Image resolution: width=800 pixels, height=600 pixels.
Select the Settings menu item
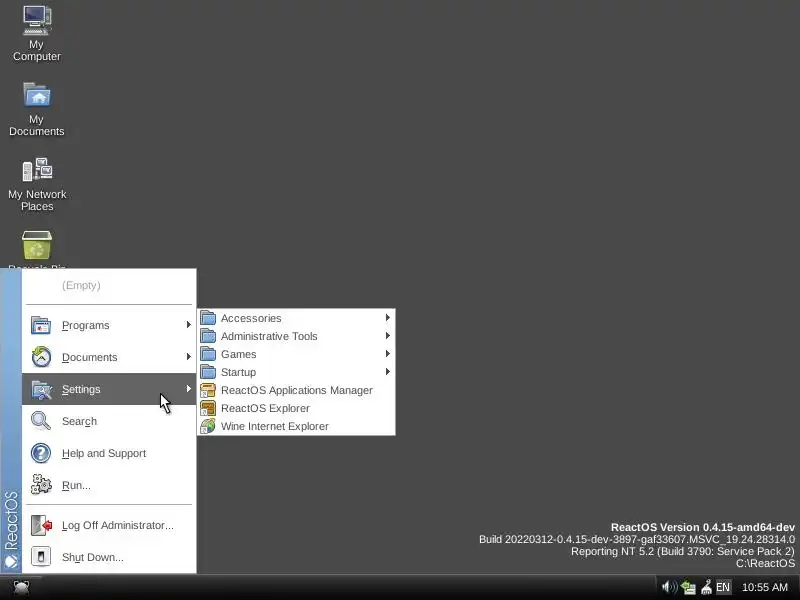point(109,389)
